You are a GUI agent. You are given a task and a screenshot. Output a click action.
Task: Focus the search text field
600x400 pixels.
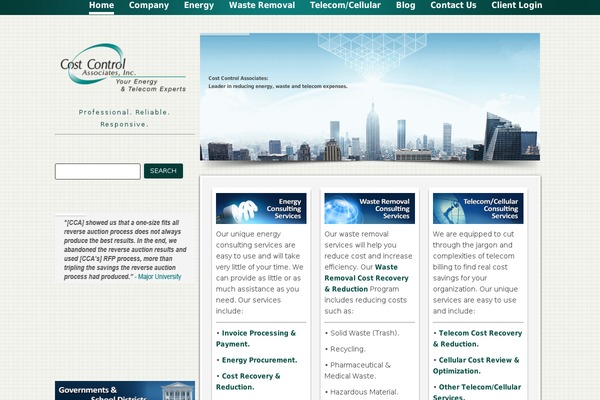(98, 171)
